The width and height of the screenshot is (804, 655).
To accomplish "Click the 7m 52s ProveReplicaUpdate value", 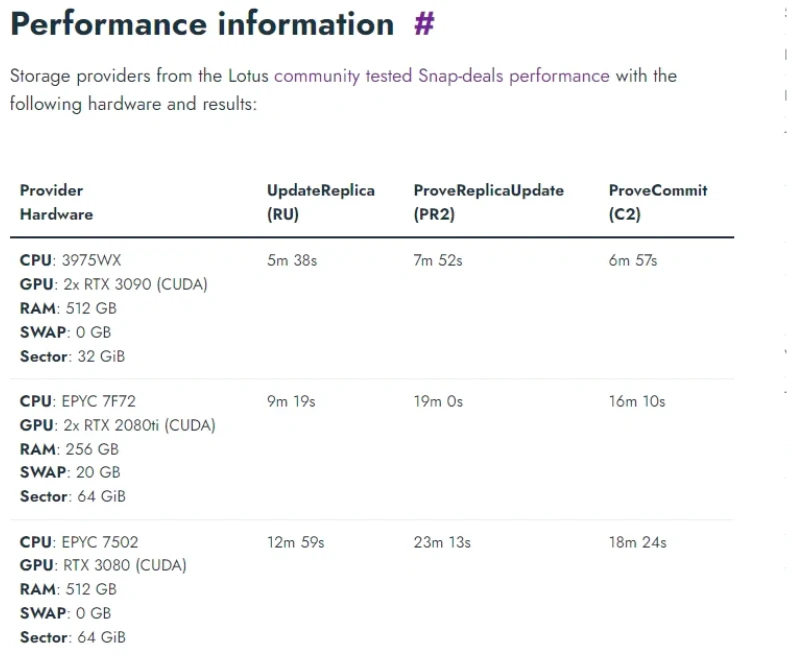I will (x=438, y=261).
